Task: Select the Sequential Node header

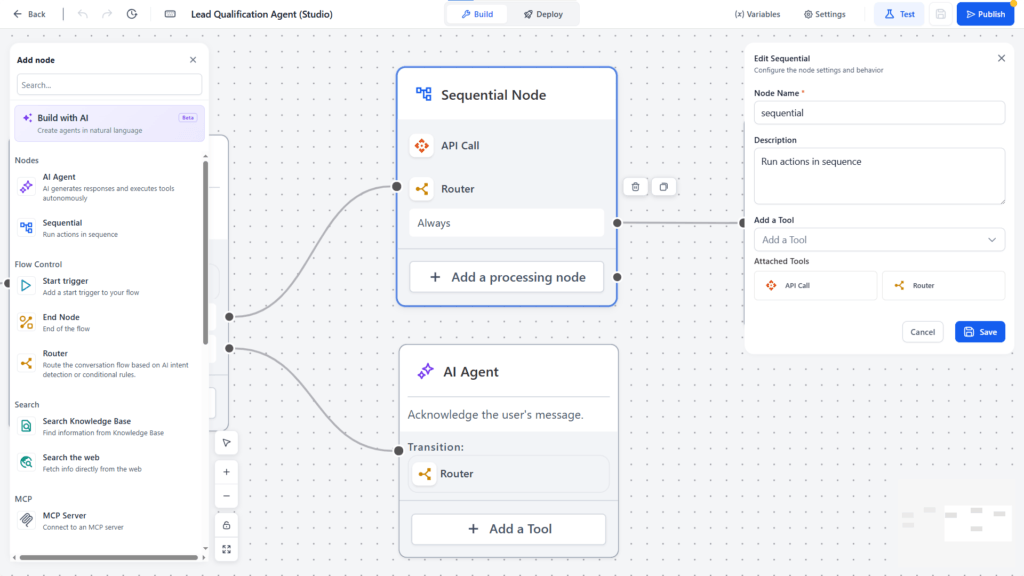Action: (x=507, y=95)
